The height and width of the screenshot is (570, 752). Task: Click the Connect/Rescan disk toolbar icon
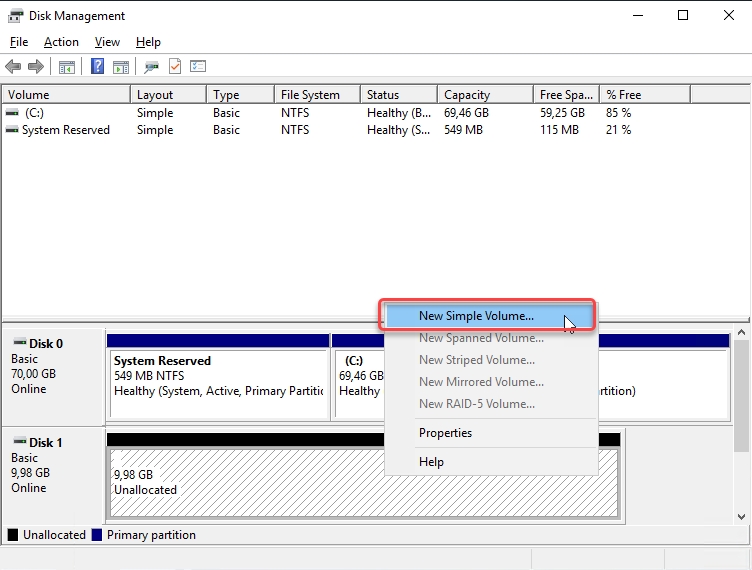click(151, 67)
